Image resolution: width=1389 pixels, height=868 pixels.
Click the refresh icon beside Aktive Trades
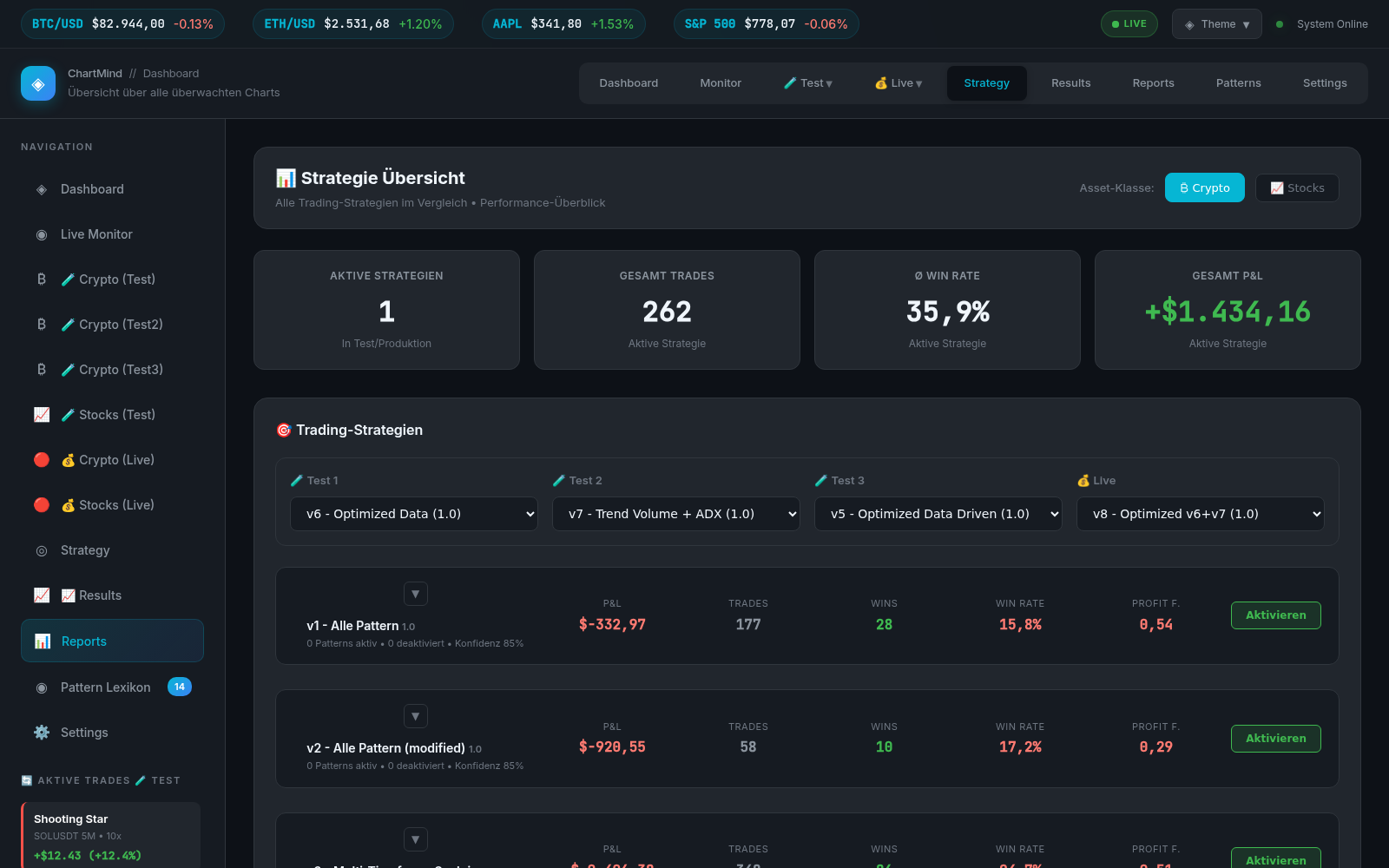point(27,780)
